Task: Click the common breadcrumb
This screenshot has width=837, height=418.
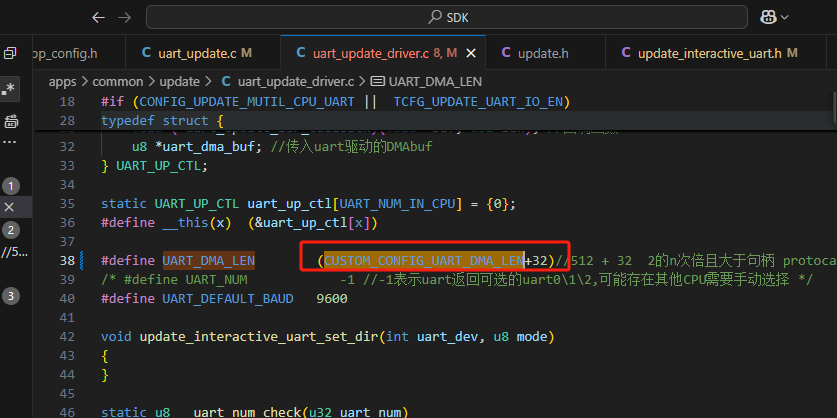Action: 117,82
